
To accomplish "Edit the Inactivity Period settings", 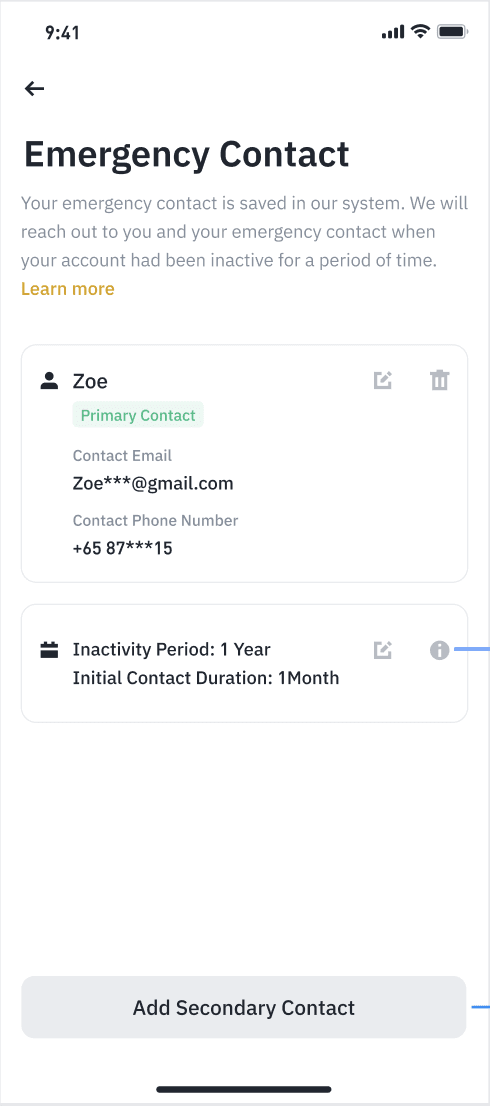I will pyautogui.click(x=382, y=650).
